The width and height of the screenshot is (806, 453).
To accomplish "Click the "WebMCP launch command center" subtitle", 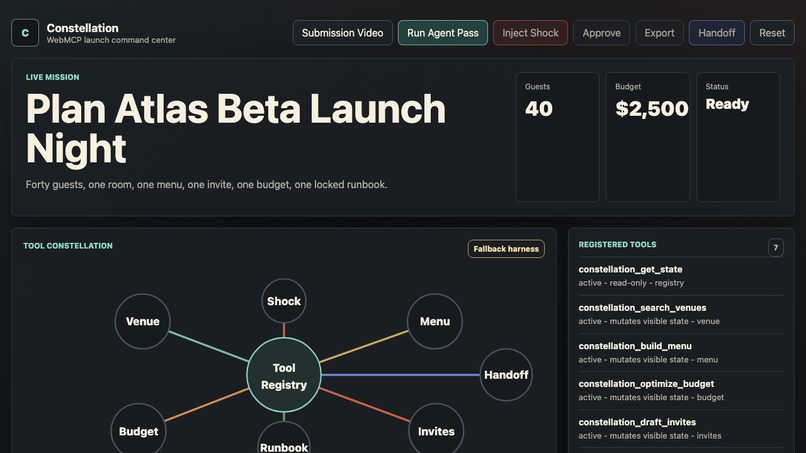I will (x=111, y=40).
